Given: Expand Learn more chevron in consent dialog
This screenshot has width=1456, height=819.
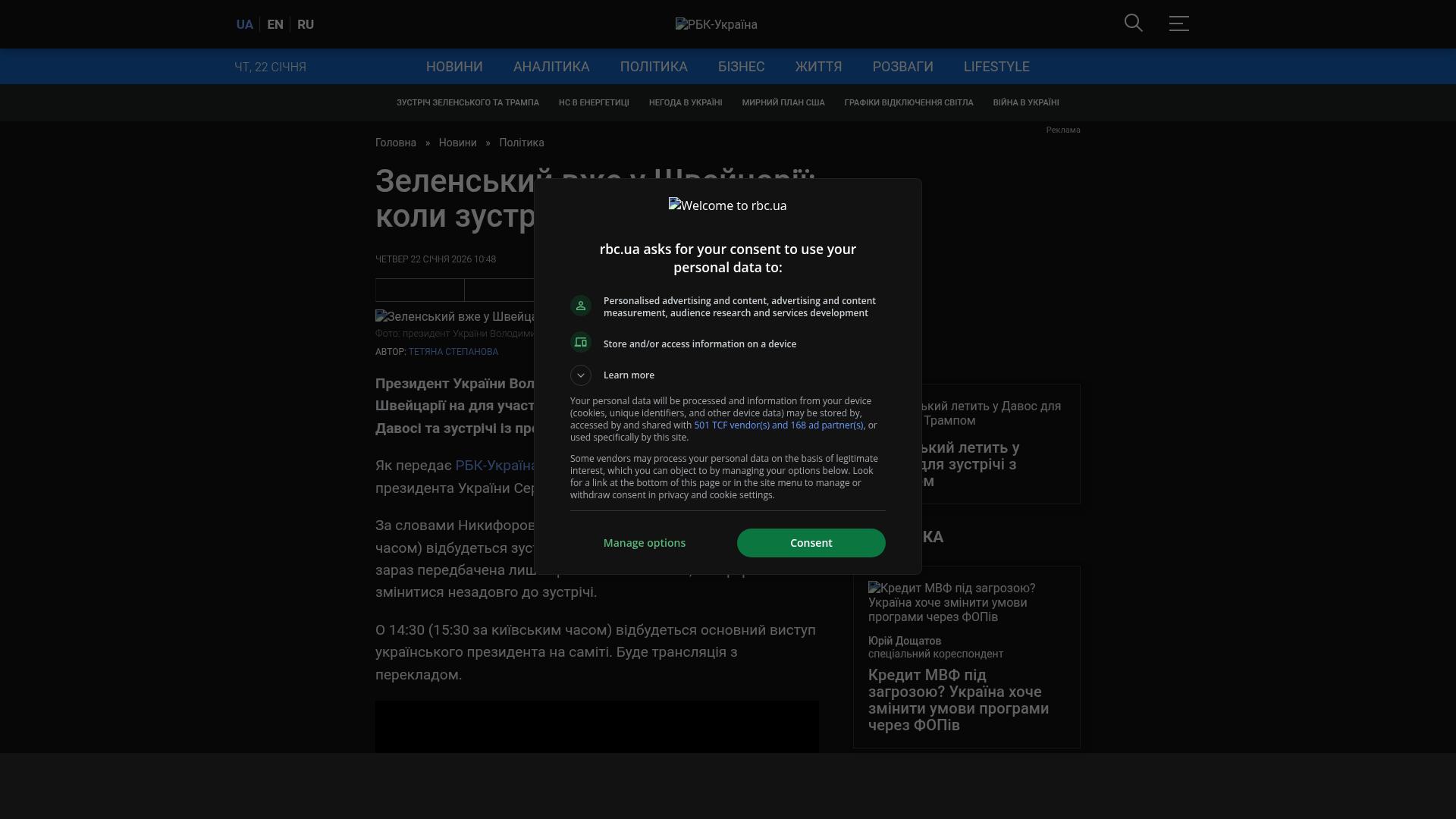Looking at the screenshot, I should [581, 375].
